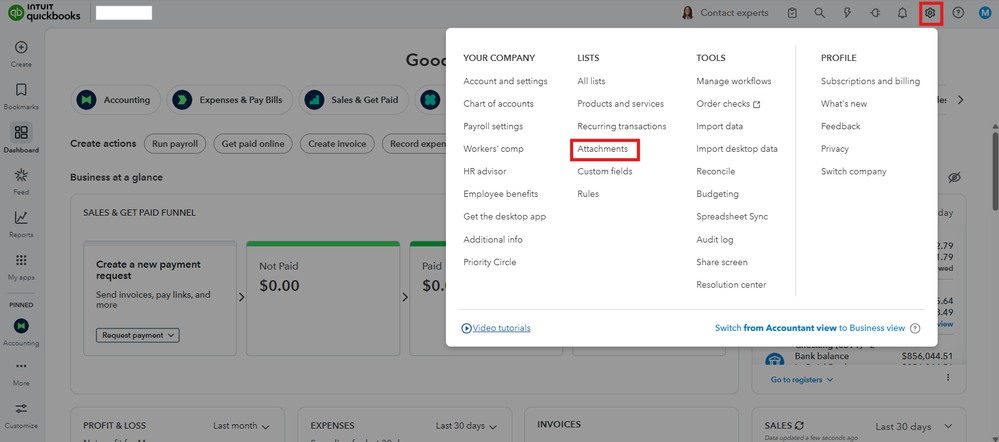Select Budgeting under Tools
The image size is (999, 442).
point(717,194)
